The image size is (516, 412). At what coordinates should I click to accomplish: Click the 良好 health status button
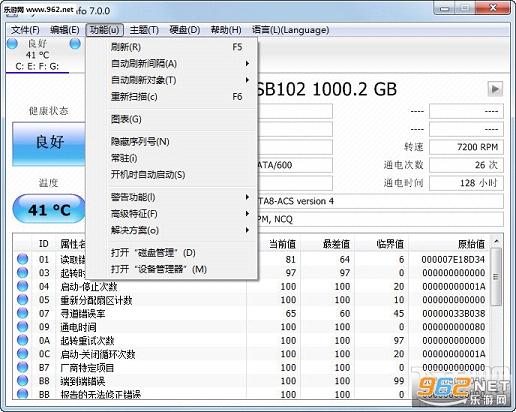(x=49, y=144)
